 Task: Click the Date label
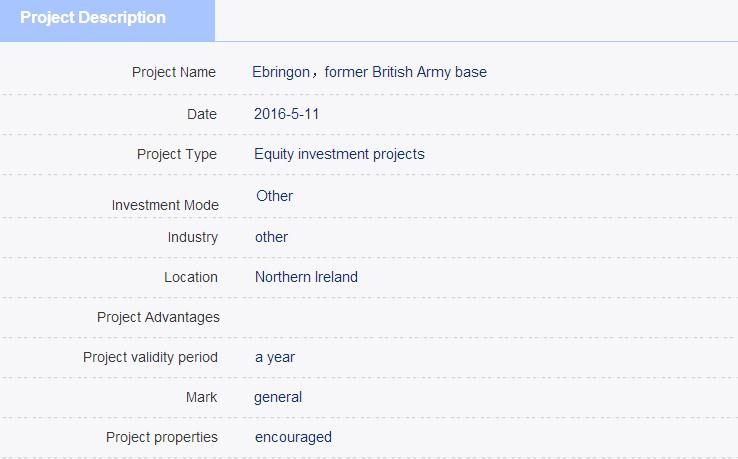tap(201, 114)
